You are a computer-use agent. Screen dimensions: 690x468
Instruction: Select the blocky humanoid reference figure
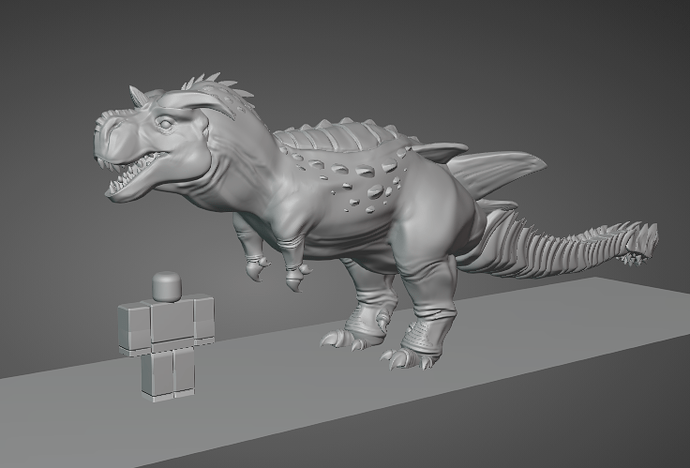tap(166, 336)
